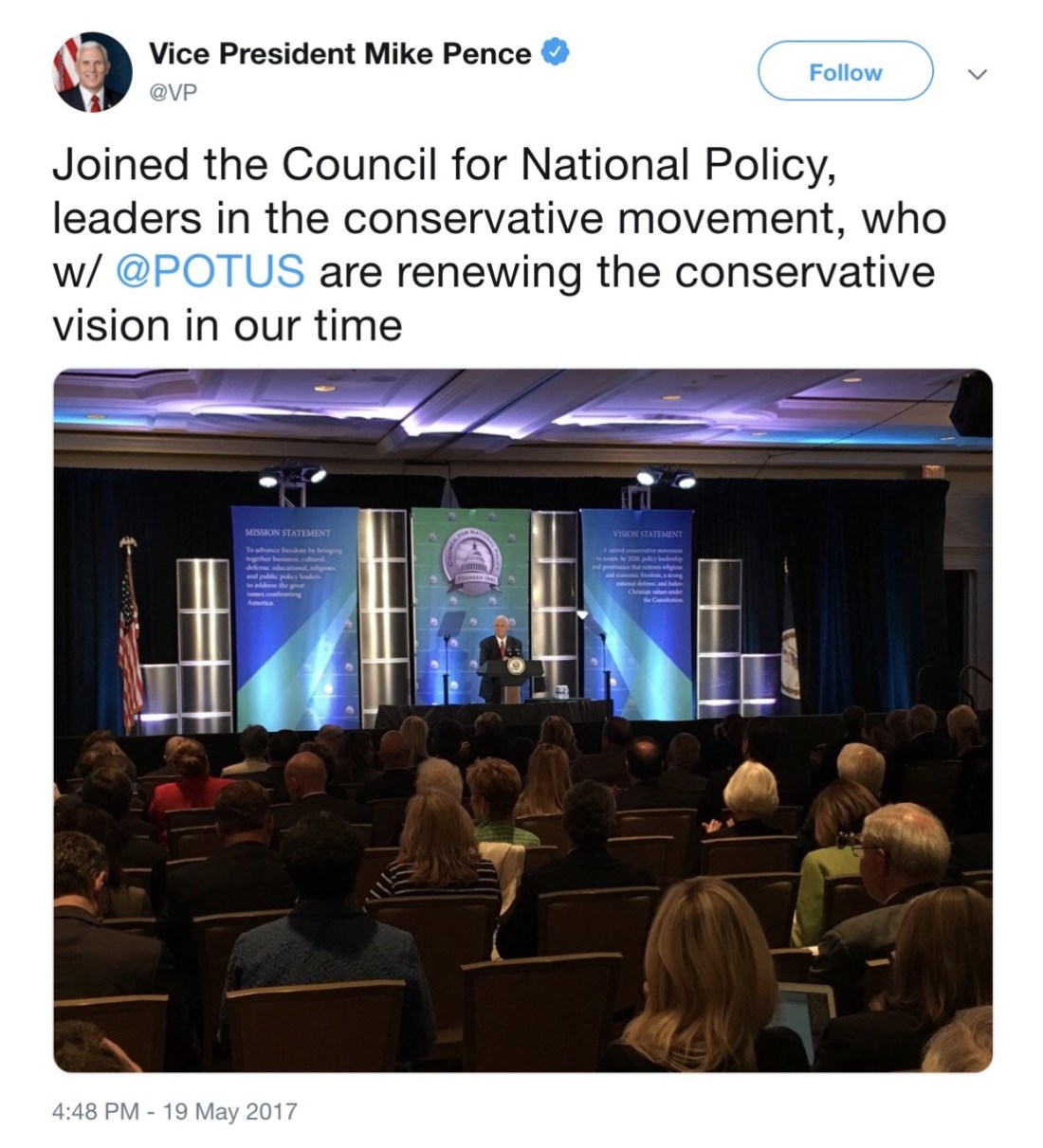Viewport: 1043px width, 1148px height.
Task: Click the state flag at stage right
Action: pos(788,645)
